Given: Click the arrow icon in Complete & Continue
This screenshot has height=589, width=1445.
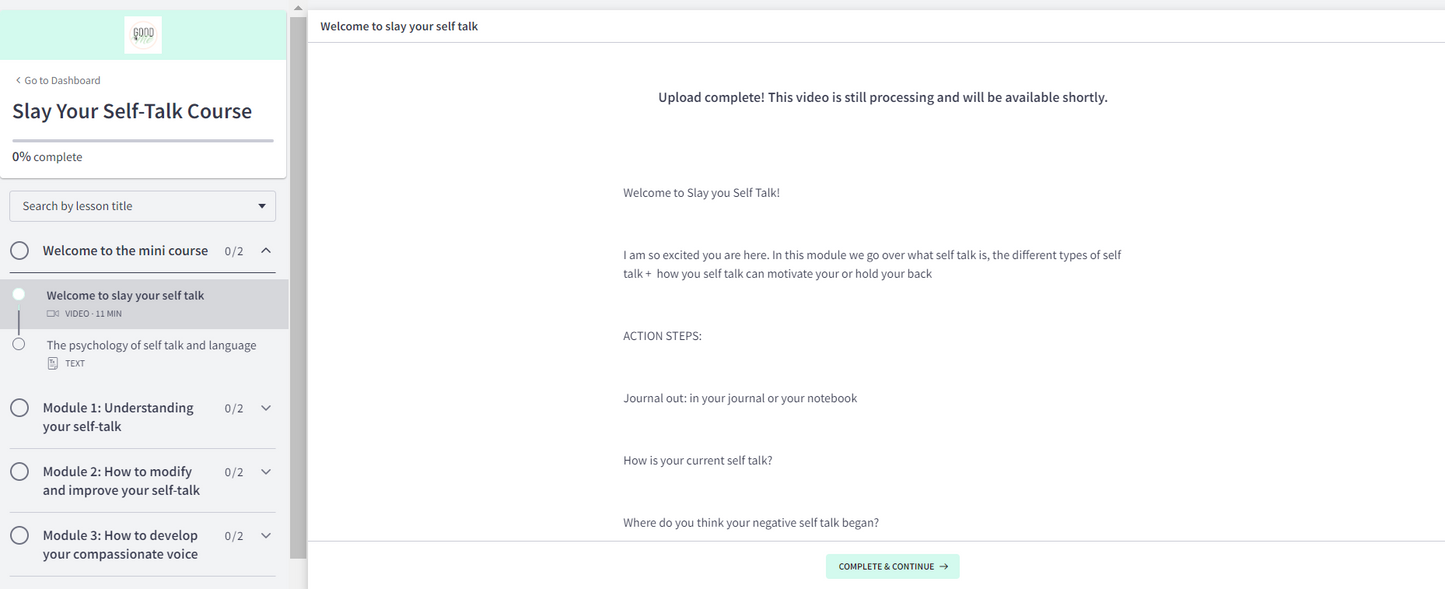Looking at the screenshot, I should (x=944, y=567).
